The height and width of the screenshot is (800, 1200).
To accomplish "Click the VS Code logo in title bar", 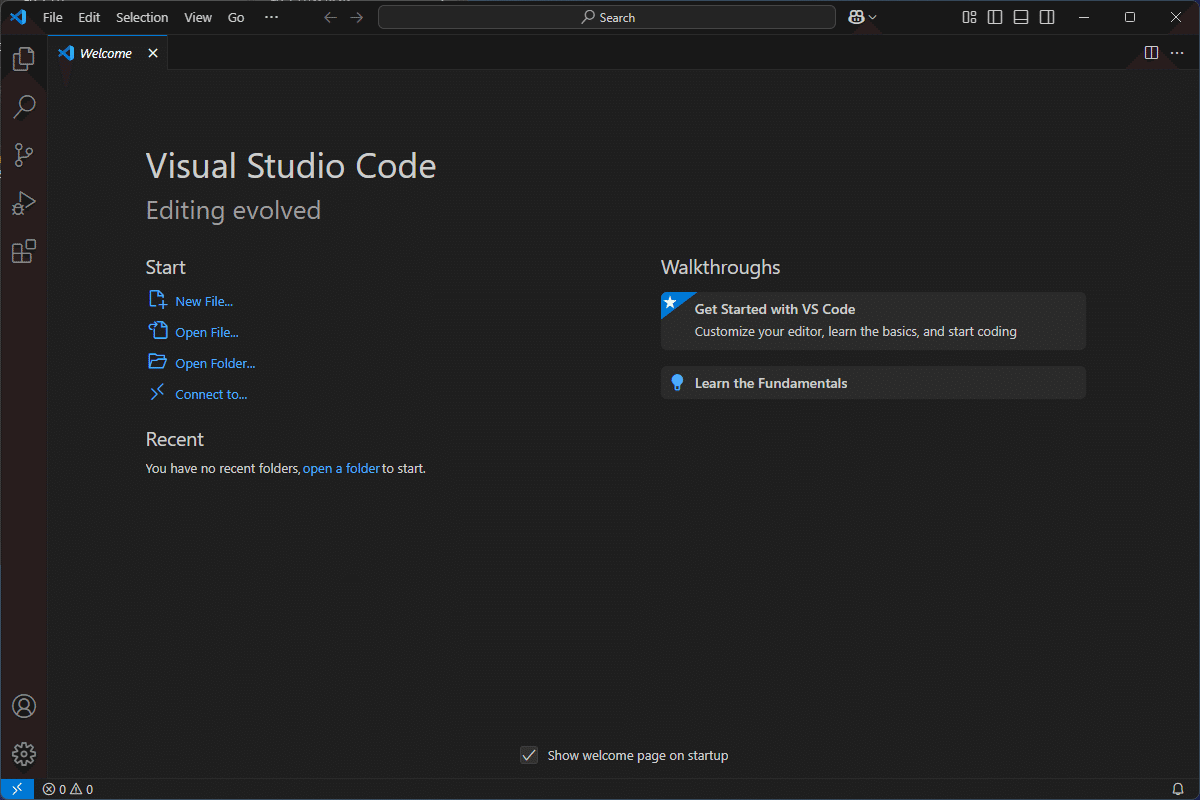I will click(18, 17).
